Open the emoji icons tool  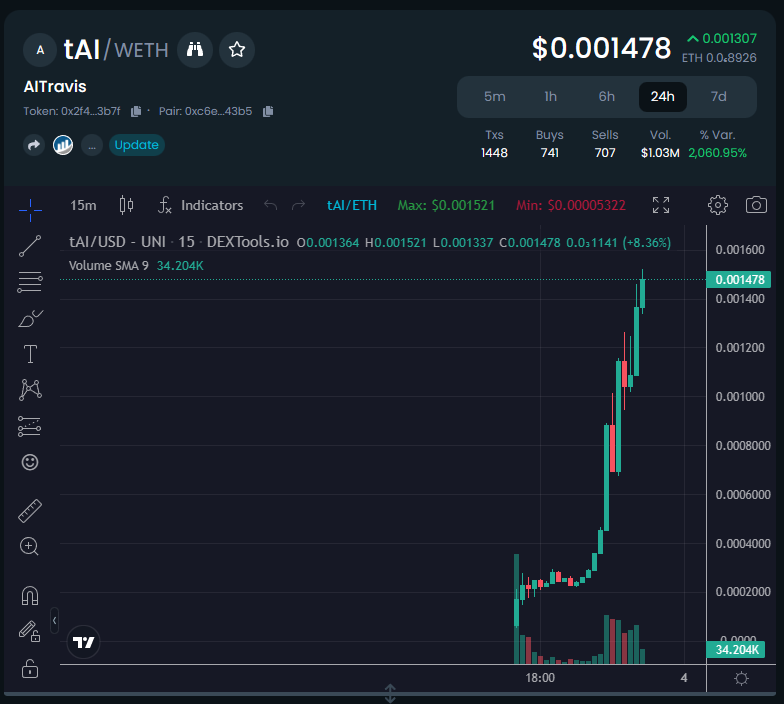[30, 462]
